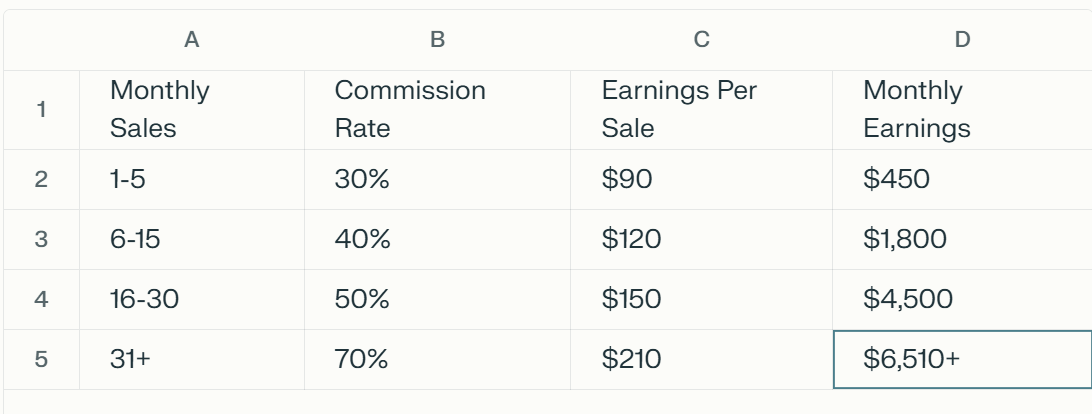
Task: Click the "Earnings Per Sale" cell
Action: 701,110
